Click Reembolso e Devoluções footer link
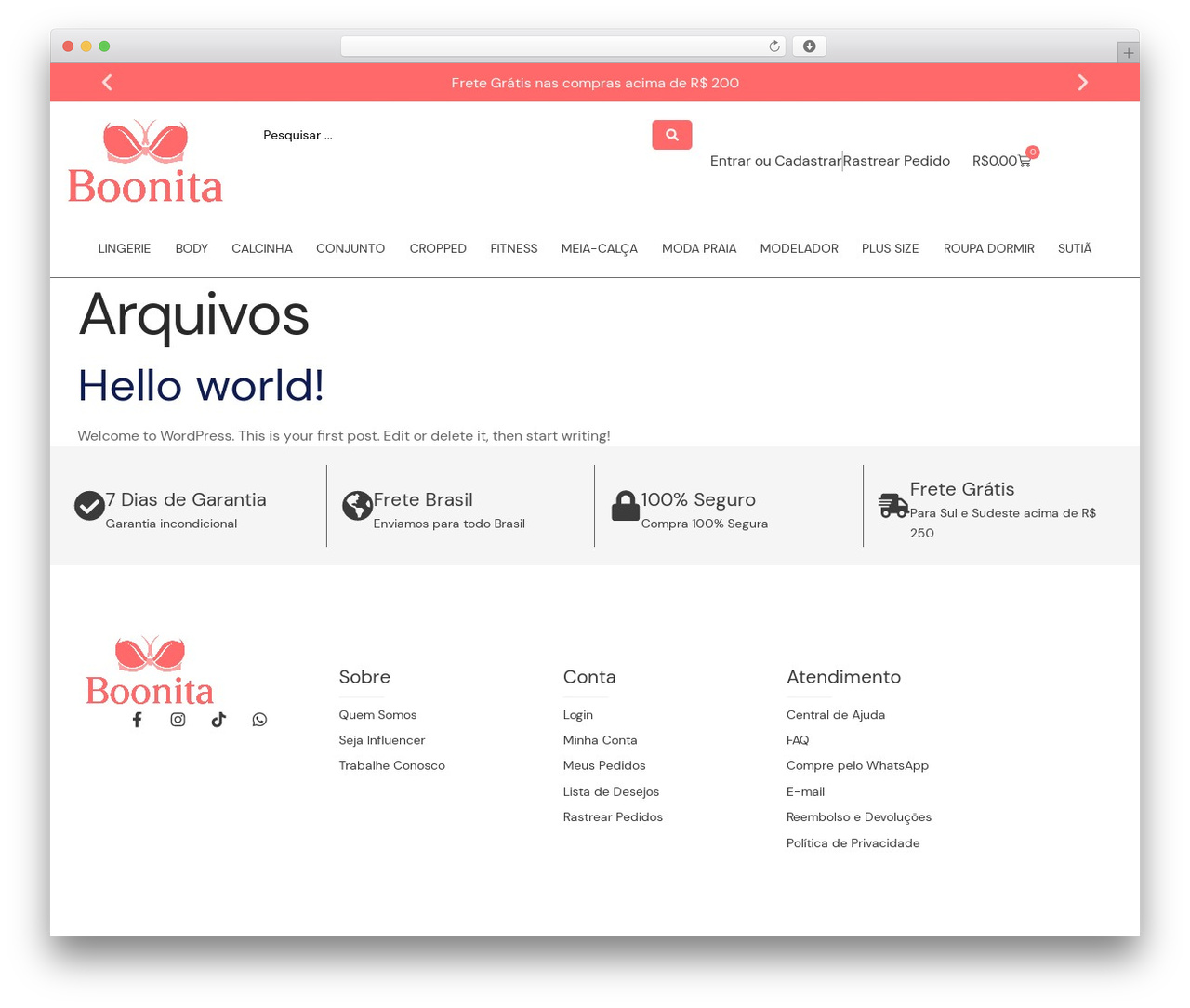The image size is (1190, 1008). pos(859,817)
